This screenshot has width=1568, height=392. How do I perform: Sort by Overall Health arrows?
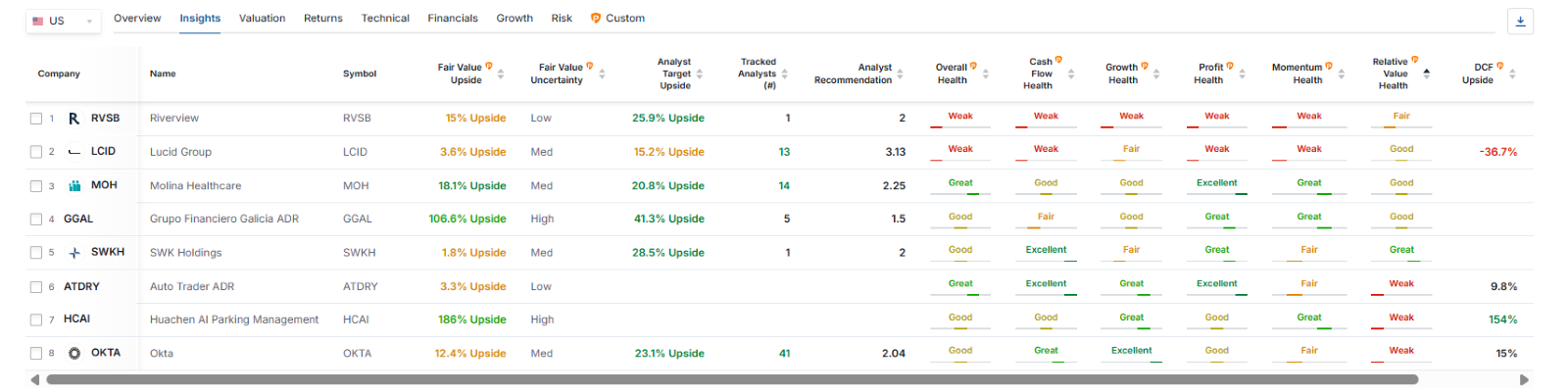[986, 73]
